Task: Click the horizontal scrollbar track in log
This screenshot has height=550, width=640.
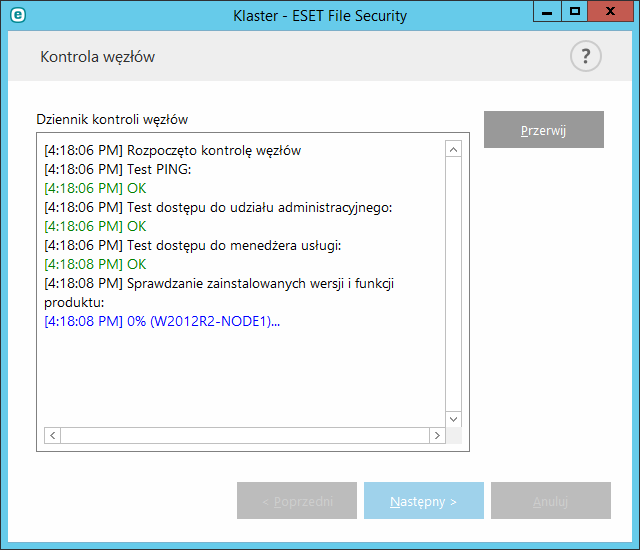Action: coord(245,435)
